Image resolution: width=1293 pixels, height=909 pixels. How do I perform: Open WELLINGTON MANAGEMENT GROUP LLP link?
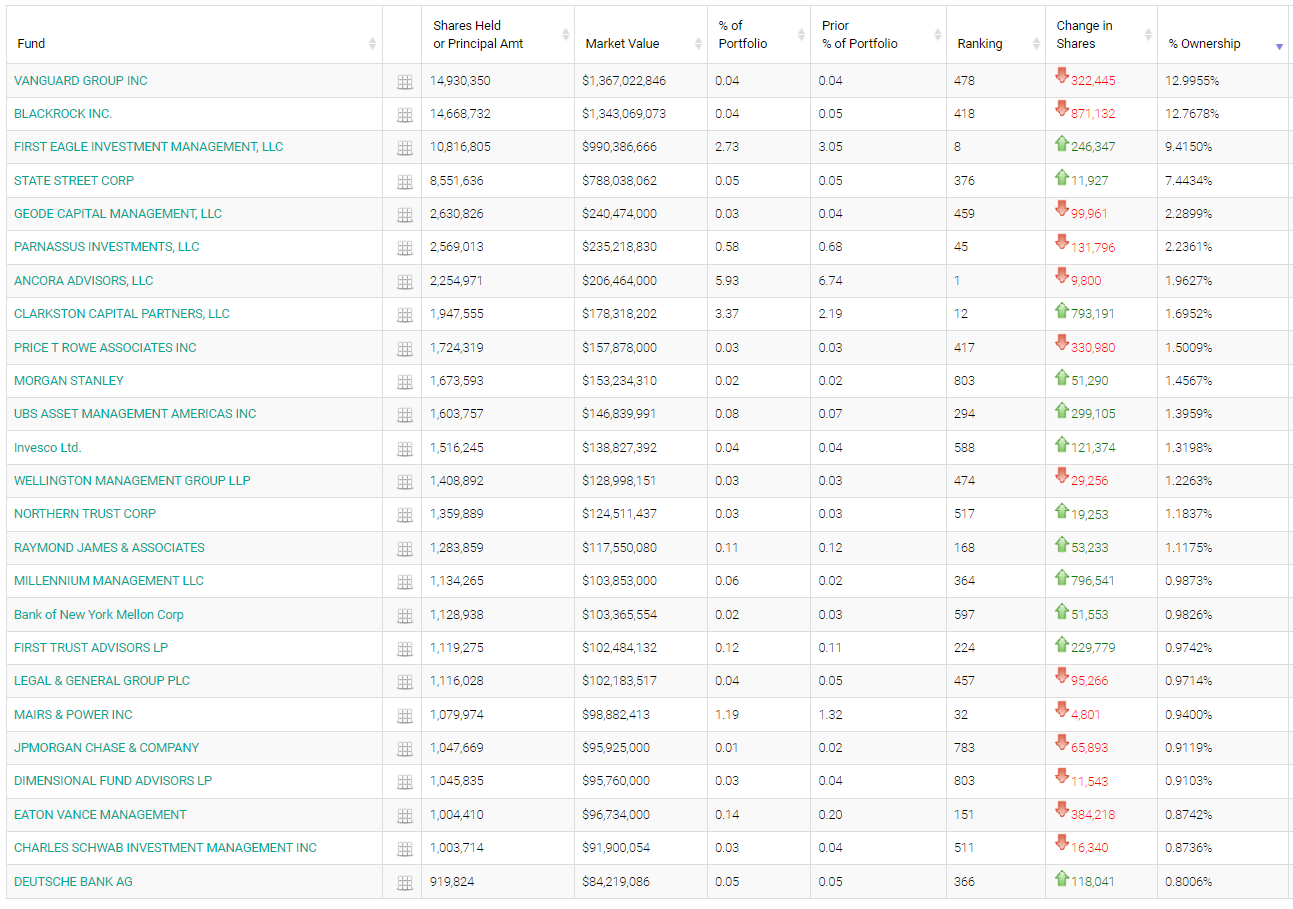(132, 481)
